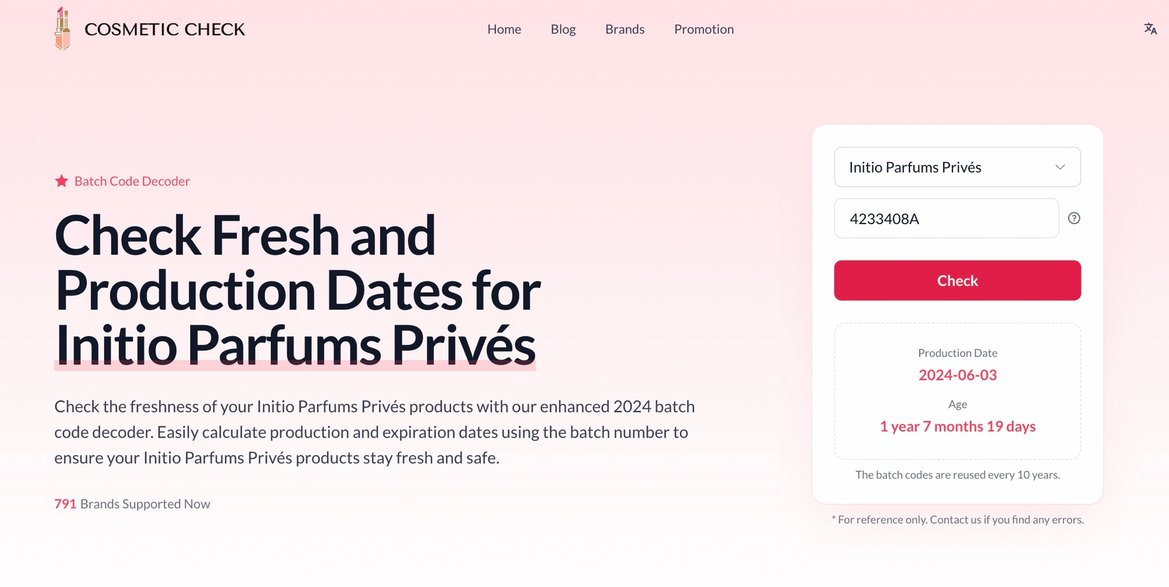Image resolution: width=1169 pixels, height=587 pixels.
Task: Click the 791 Brands Supported Now text
Action: pos(132,504)
